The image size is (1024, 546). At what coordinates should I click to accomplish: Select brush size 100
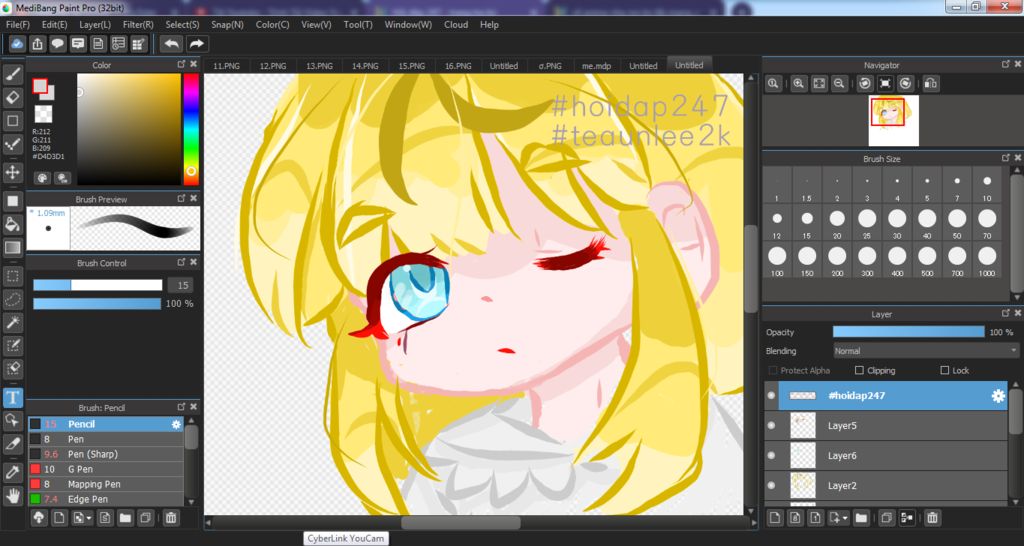click(777, 261)
